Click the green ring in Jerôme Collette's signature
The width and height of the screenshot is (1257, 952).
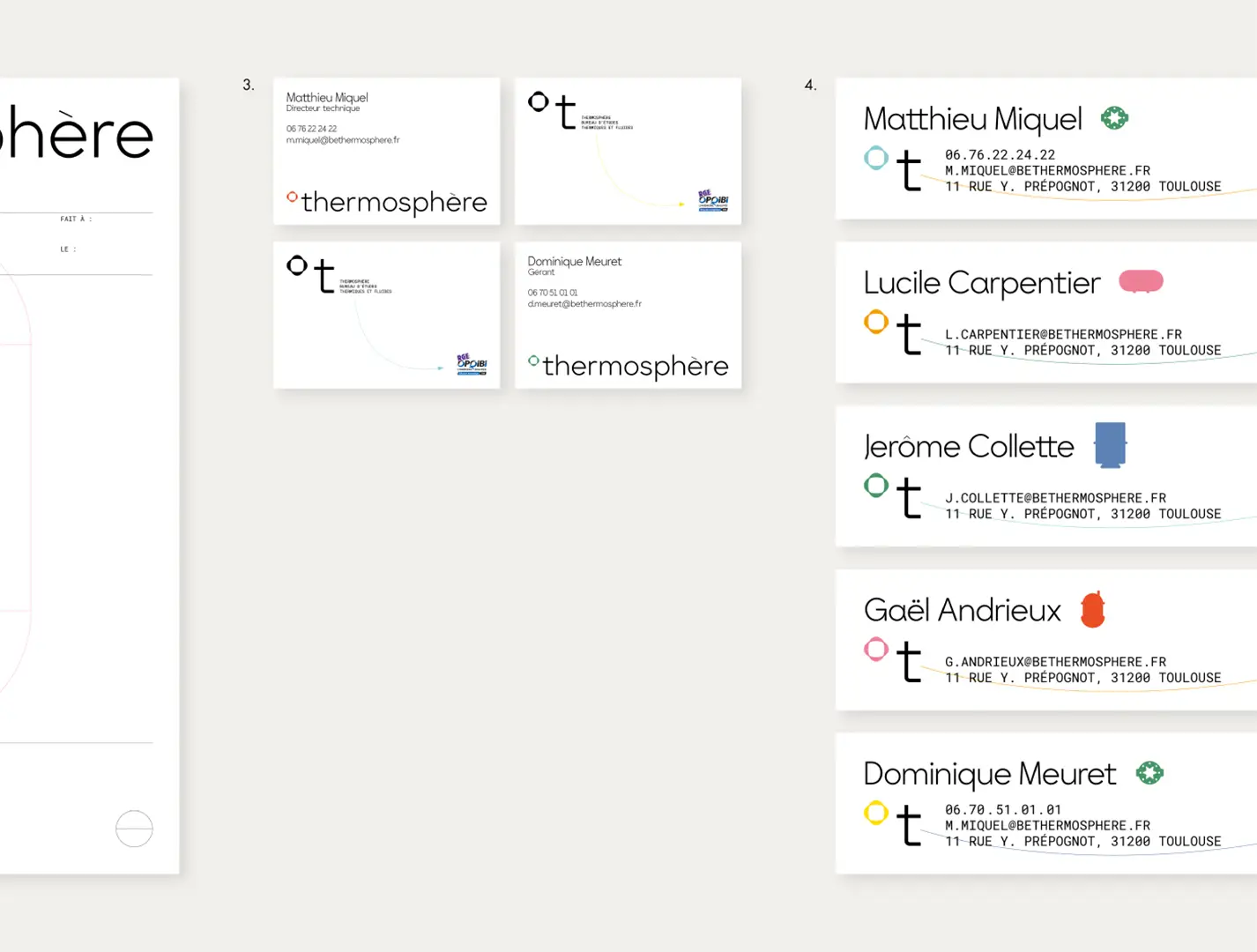tap(875, 485)
